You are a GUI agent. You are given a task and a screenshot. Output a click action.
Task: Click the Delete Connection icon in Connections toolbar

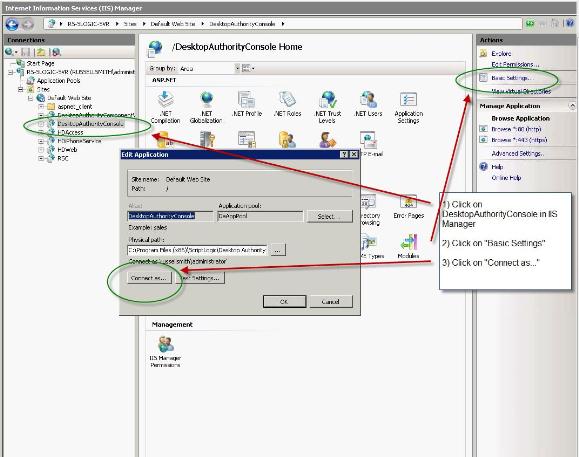click(x=56, y=52)
